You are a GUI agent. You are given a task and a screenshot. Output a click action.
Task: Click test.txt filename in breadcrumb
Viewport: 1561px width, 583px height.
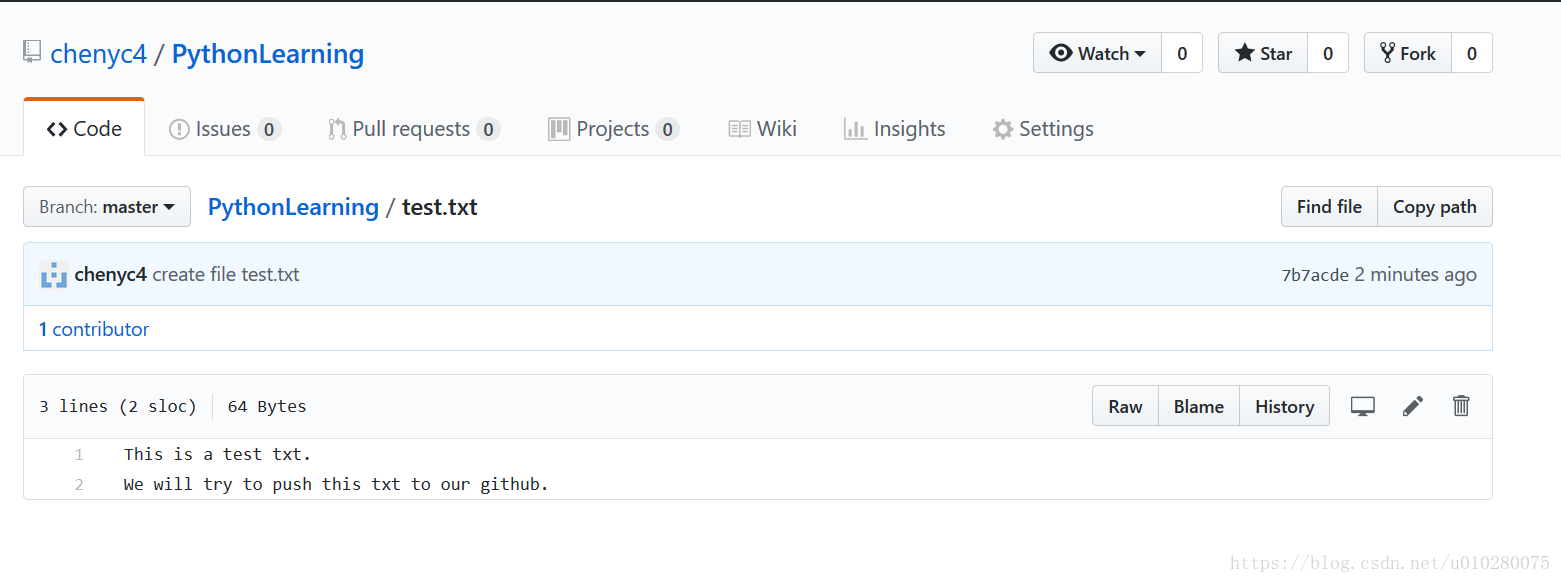[440, 207]
